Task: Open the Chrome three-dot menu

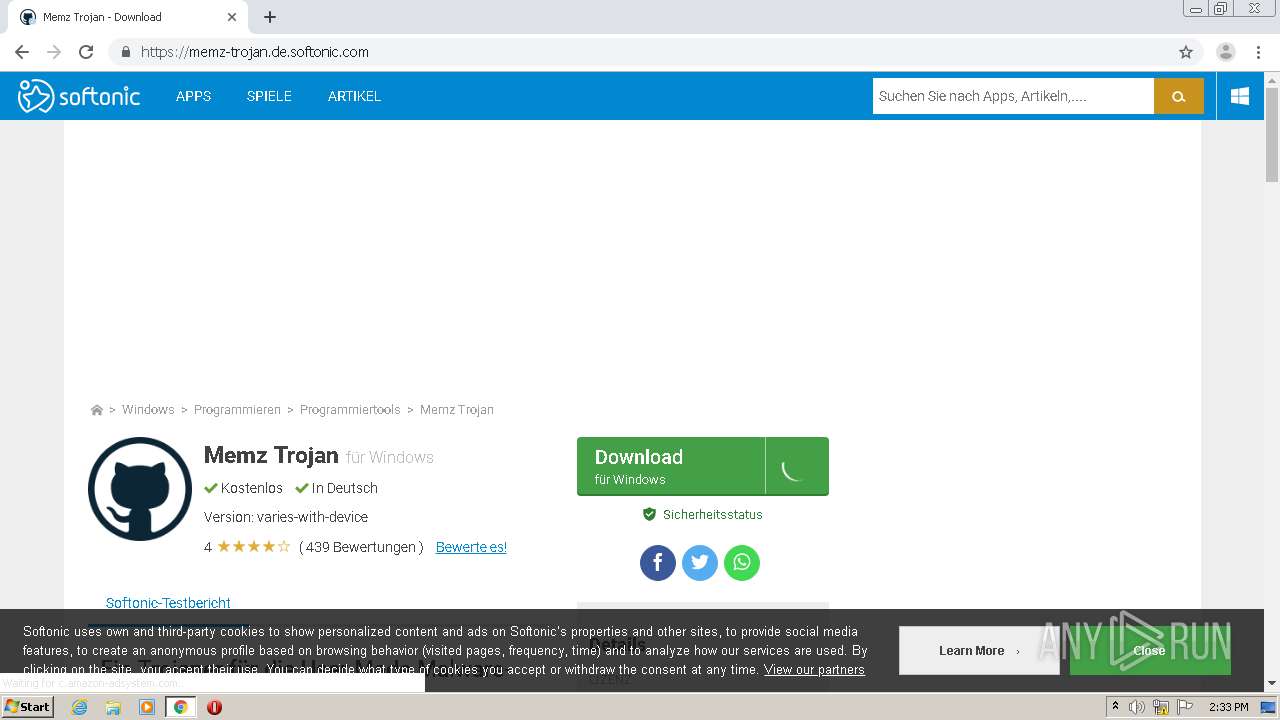Action: [1258, 52]
